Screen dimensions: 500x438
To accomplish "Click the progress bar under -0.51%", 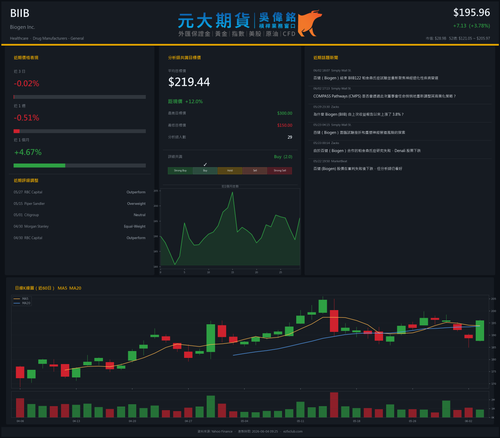I will point(80,131).
